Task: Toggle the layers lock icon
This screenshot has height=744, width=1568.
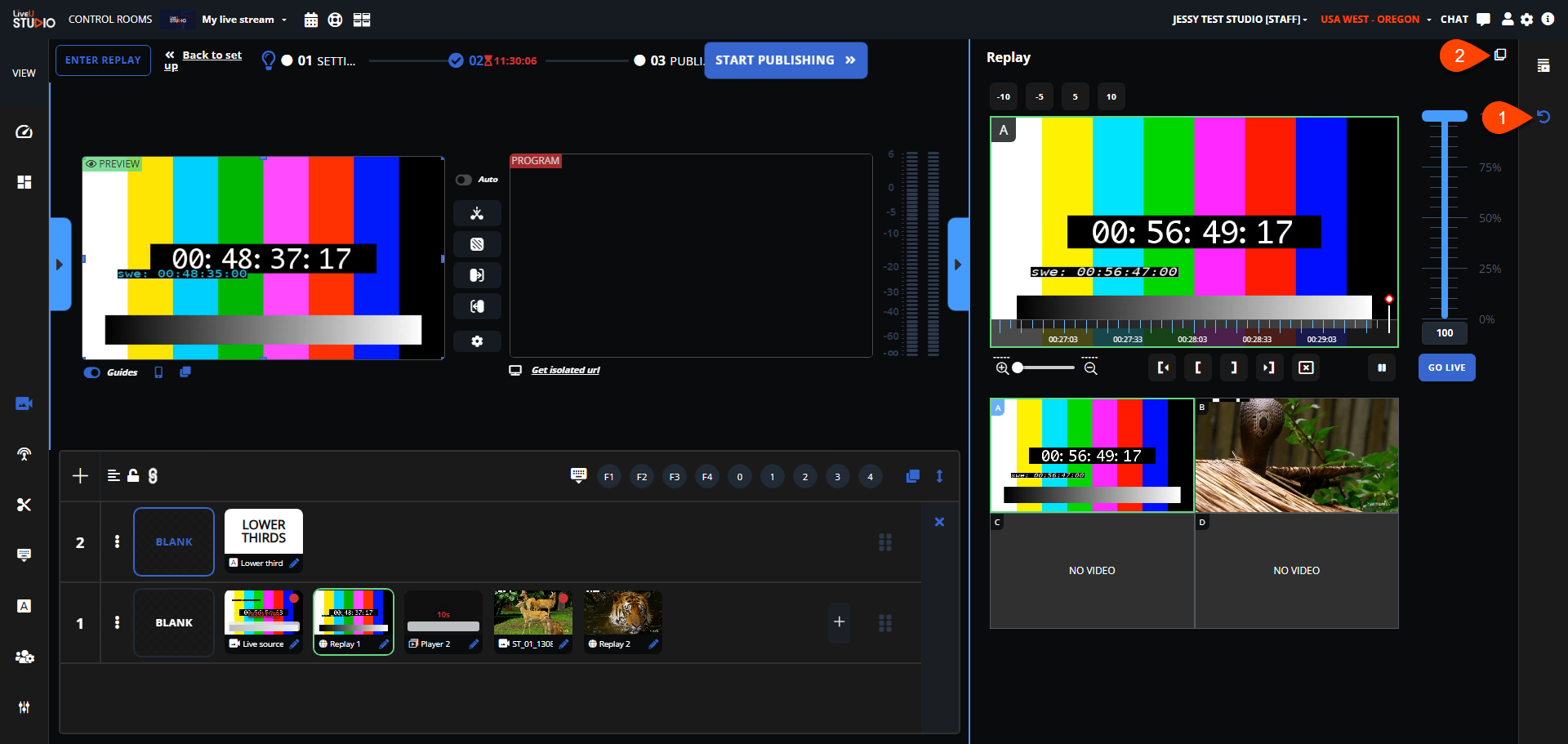Action: coord(133,475)
